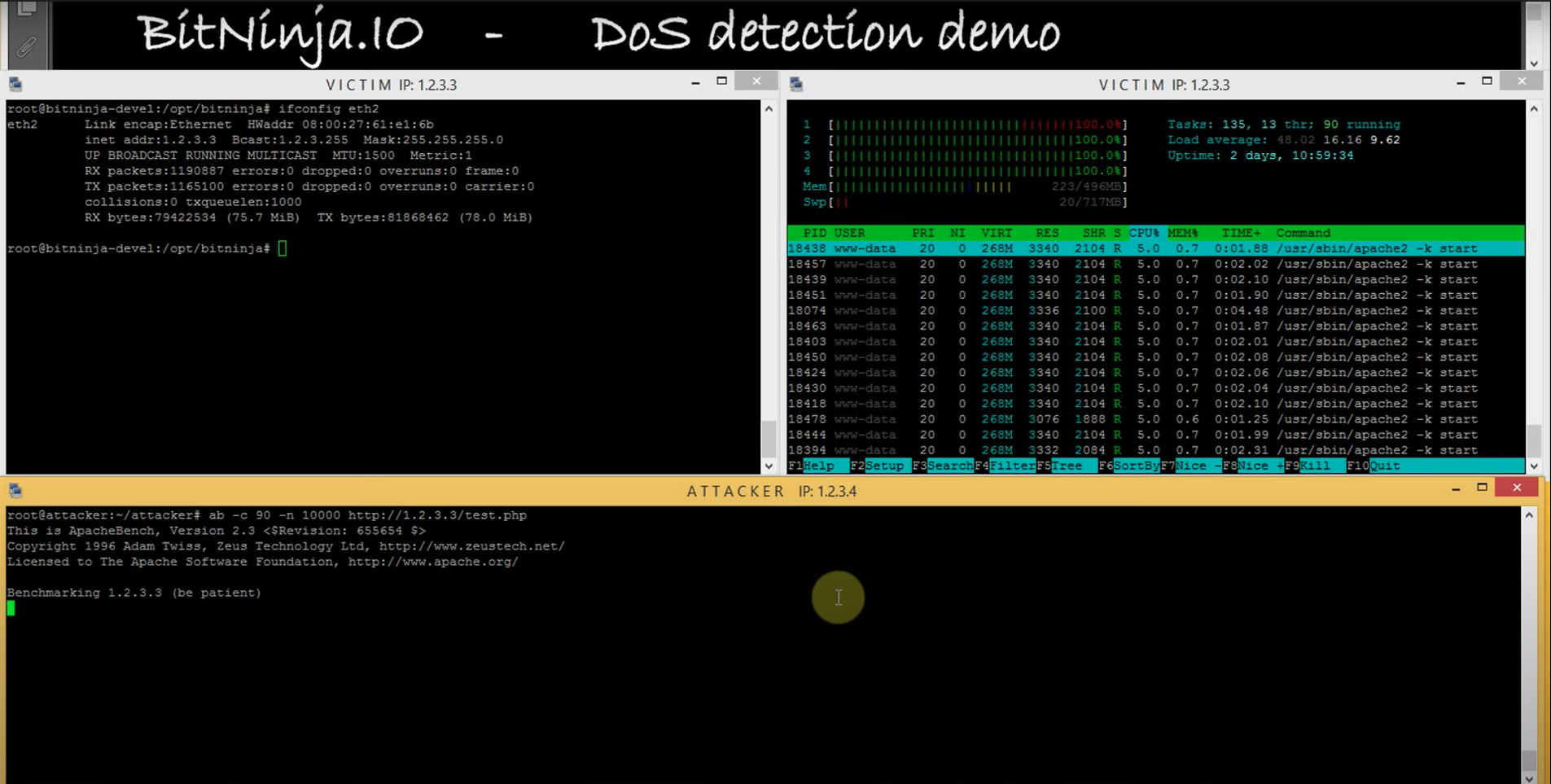Minimize the ifconfig victim window
Screen dimensions: 1551x784
pos(695,82)
